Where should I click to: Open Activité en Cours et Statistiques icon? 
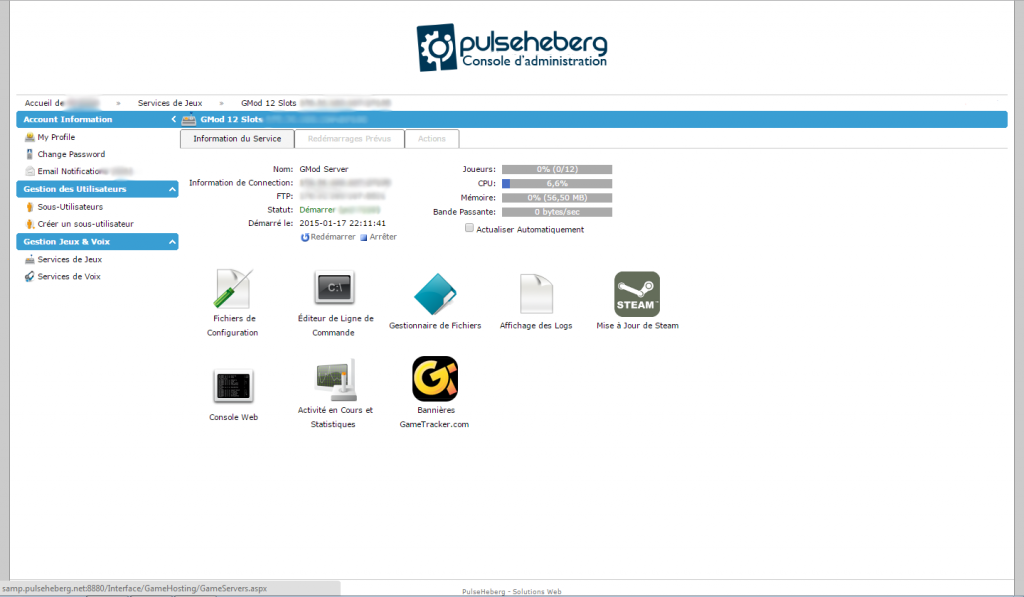pos(335,381)
